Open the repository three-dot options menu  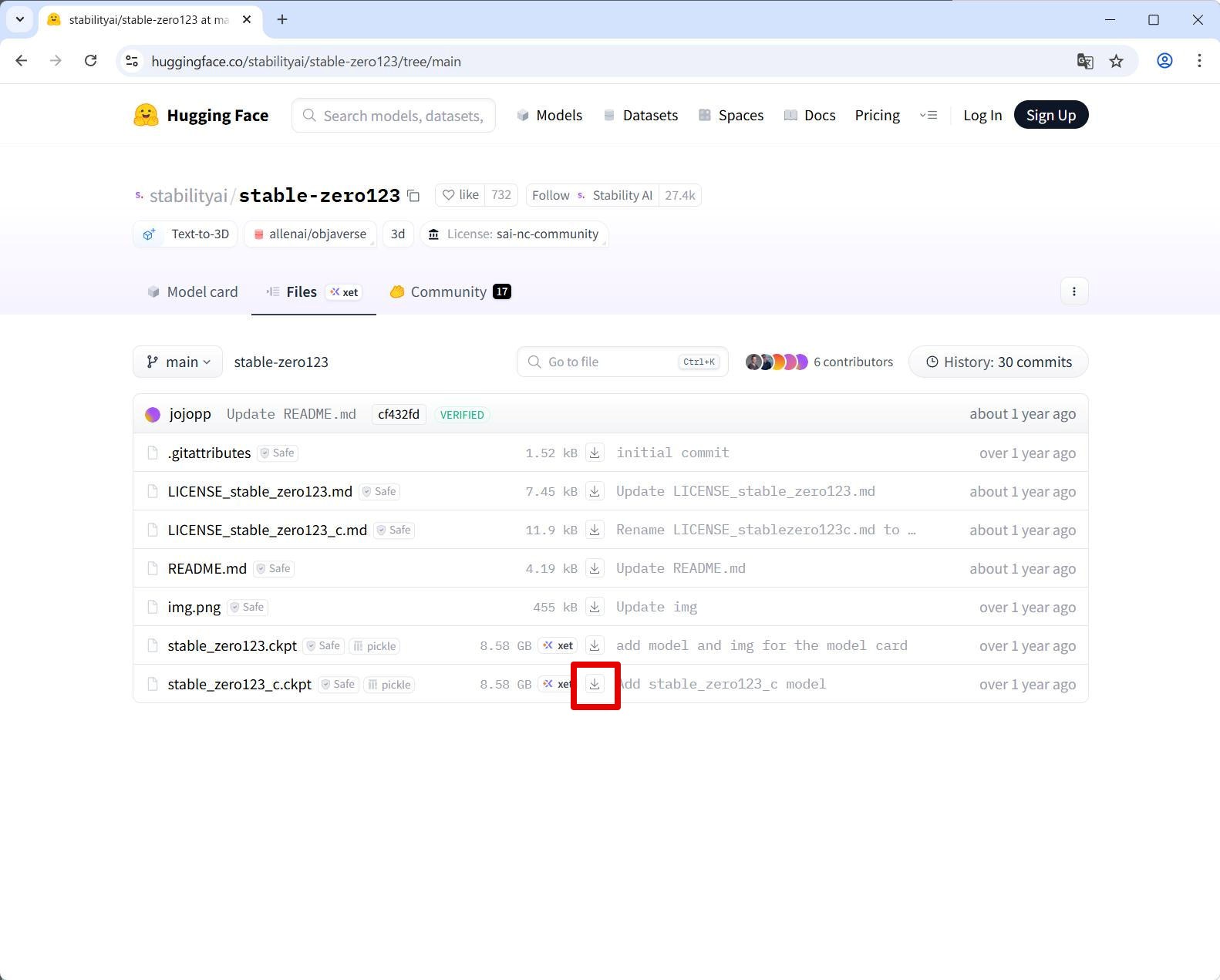click(x=1074, y=291)
